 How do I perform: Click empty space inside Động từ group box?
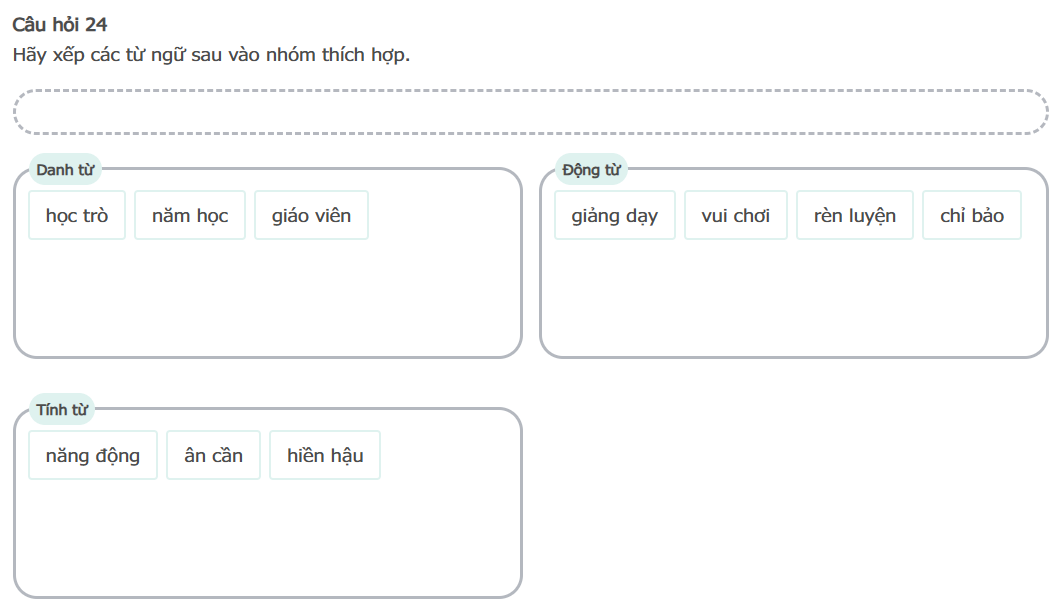click(x=793, y=300)
